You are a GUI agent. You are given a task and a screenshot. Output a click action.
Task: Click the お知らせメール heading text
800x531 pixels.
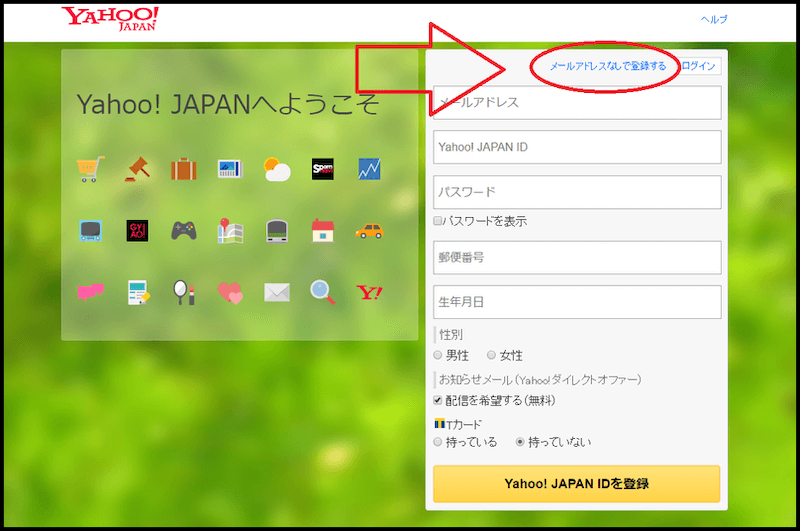coord(540,380)
